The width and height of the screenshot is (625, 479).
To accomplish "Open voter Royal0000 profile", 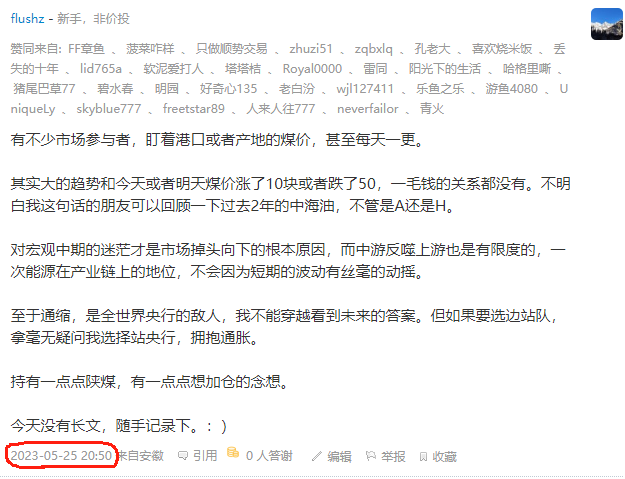I will [x=312, y=69].
